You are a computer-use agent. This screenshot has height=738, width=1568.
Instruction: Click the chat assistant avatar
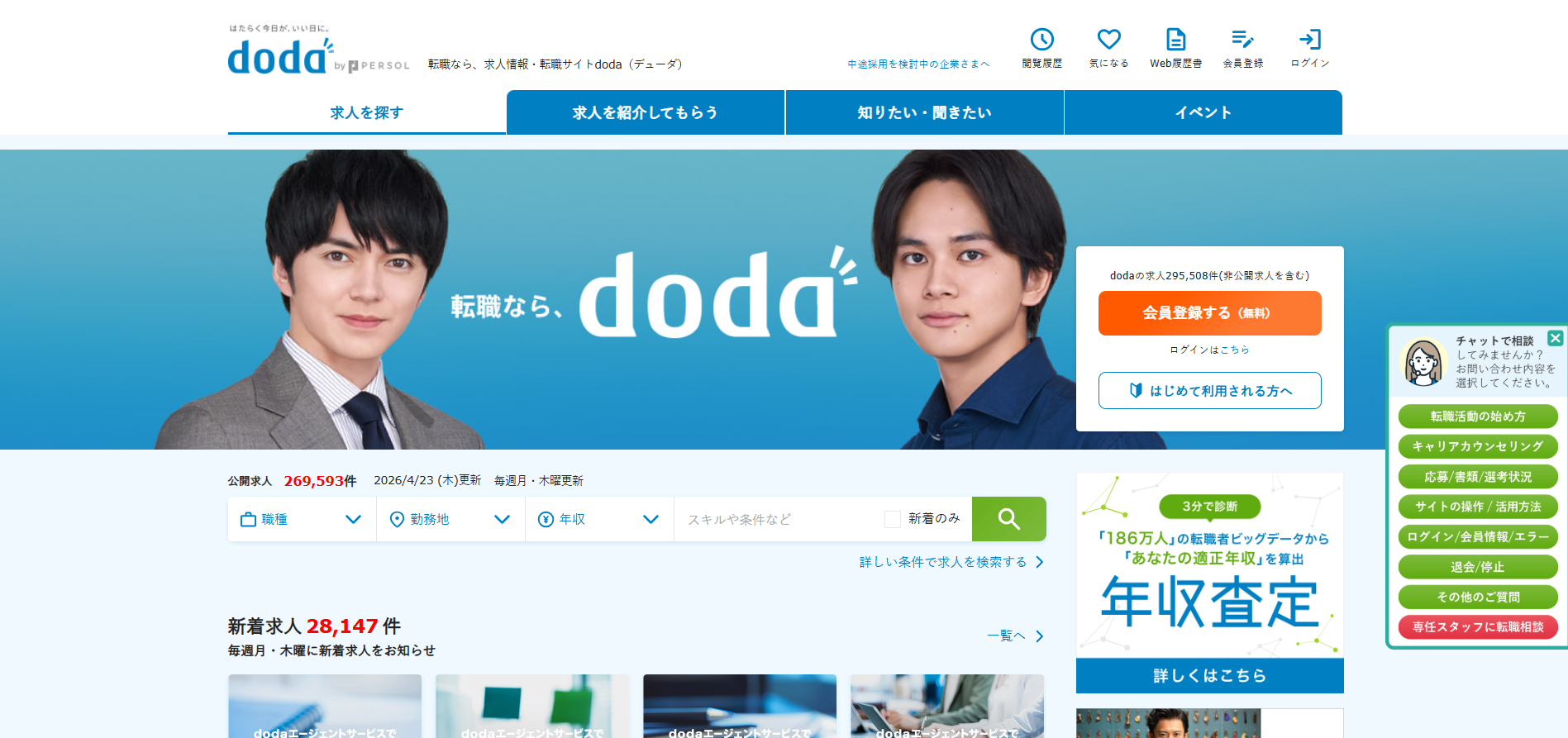click(x=1423, y=362)
